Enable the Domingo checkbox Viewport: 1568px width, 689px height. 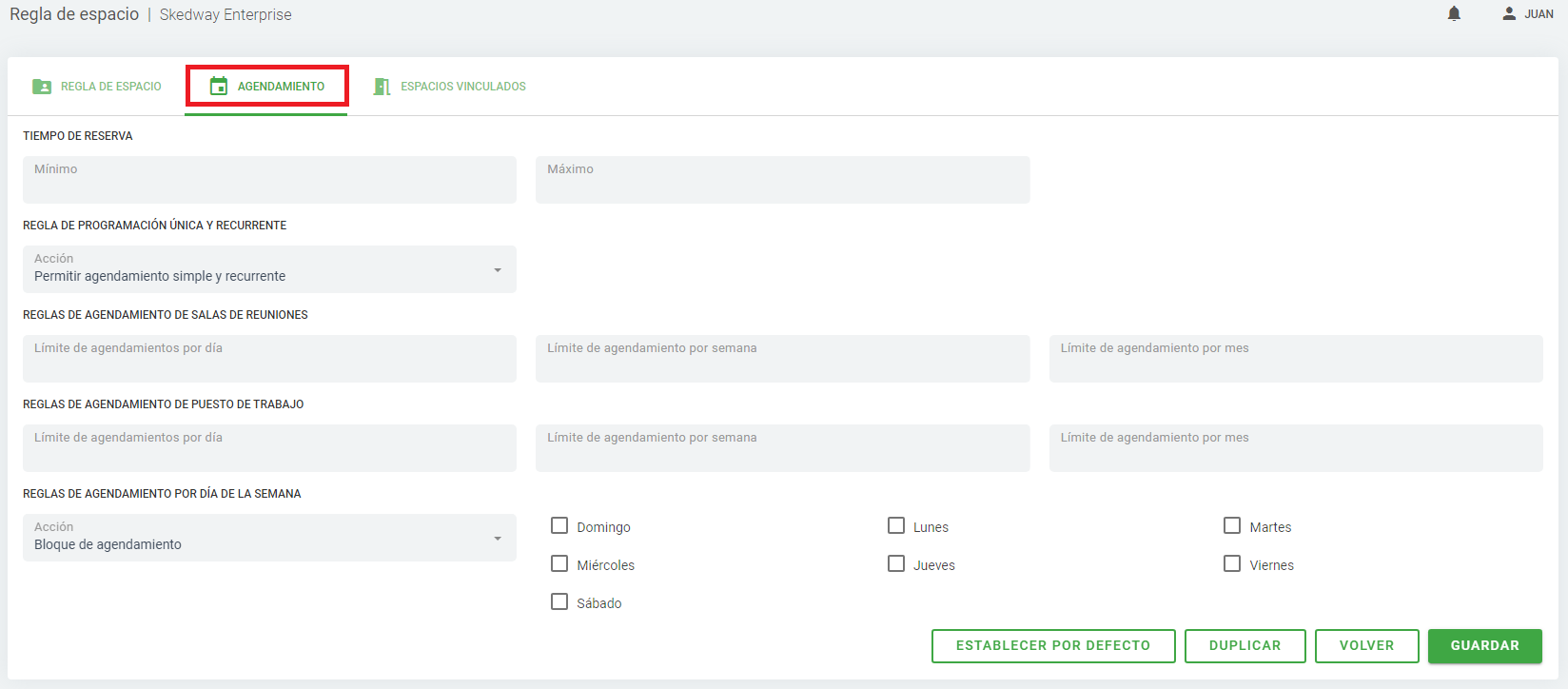(559, 526)
